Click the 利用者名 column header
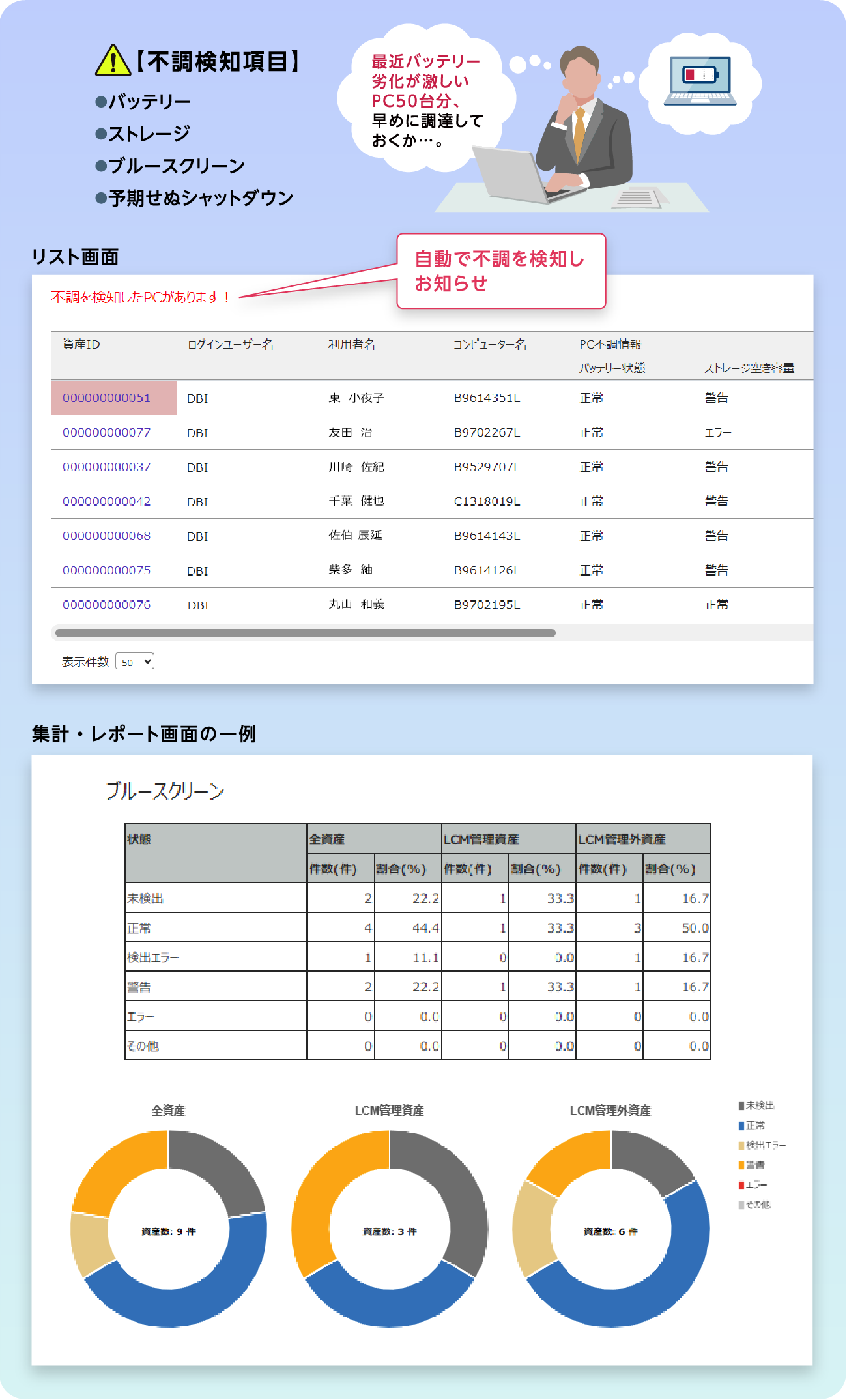Viewport: 847px width, 1400px height. point(352,344)
